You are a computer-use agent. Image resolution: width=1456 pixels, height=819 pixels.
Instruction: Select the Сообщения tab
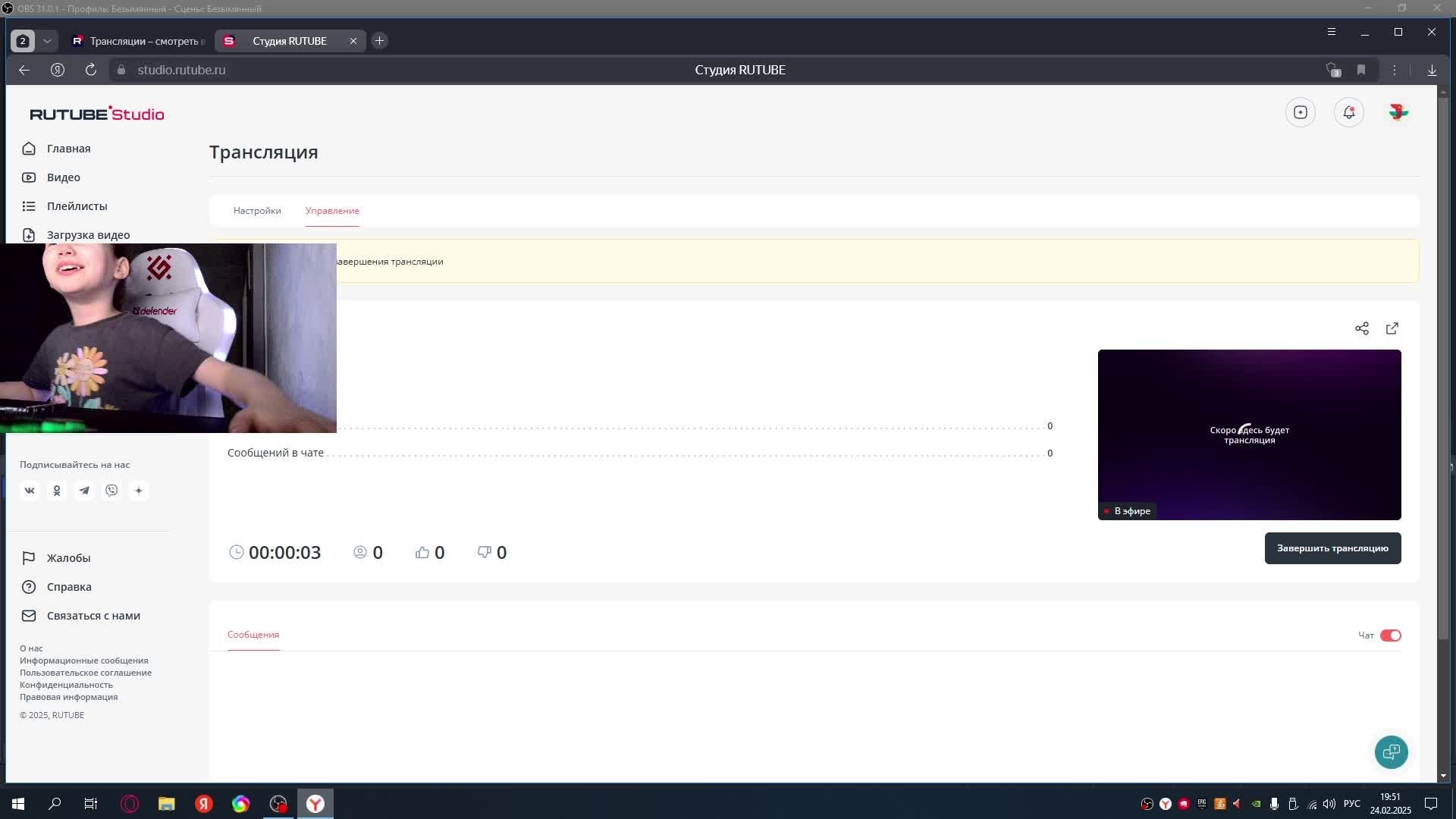tap(253, 635)
